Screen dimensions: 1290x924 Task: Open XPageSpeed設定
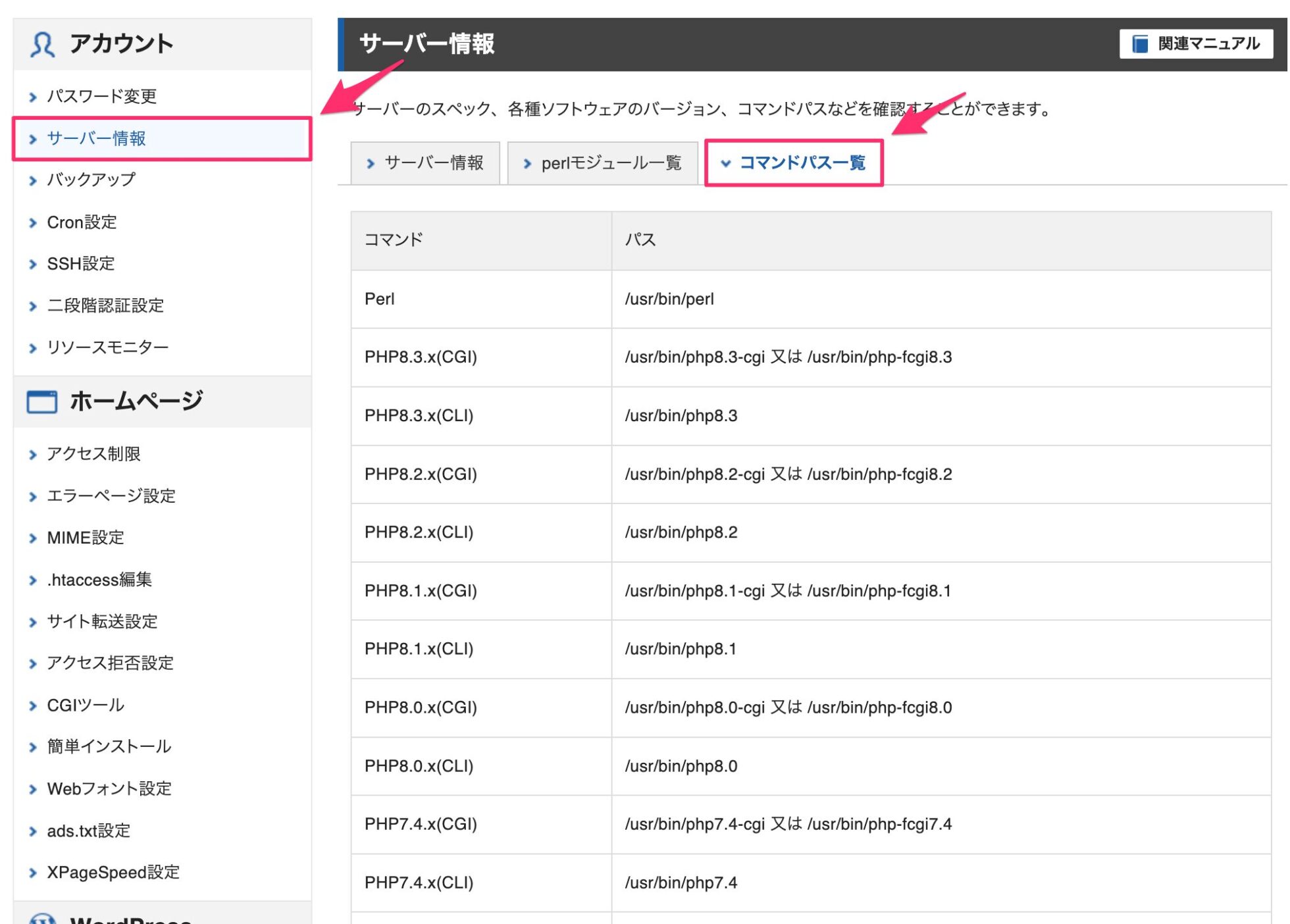[113, 872]
